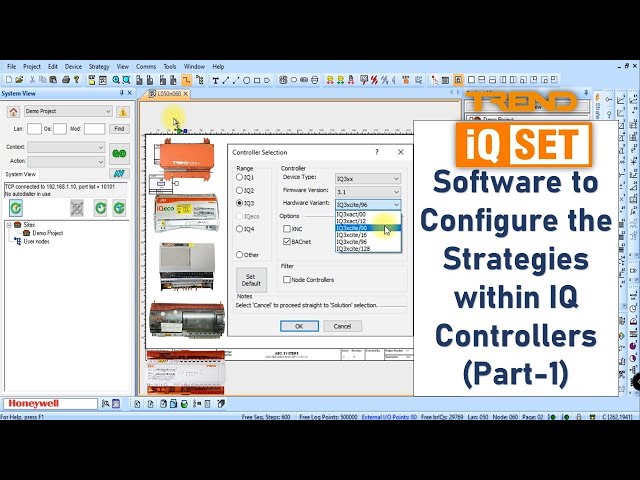Viewport: 640px width, 480px height.
Task: Open the Action dropdown
Action: pos(66,162)
